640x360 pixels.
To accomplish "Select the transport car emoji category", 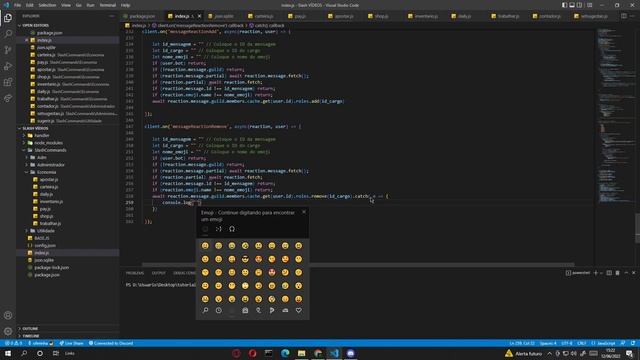I will [285, 311].
